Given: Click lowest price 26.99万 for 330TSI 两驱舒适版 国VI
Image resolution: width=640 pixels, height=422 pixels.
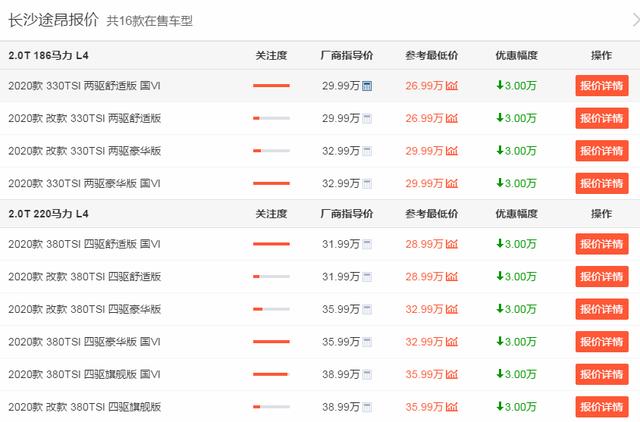Looking at the screenshot, I should [424, 86].
